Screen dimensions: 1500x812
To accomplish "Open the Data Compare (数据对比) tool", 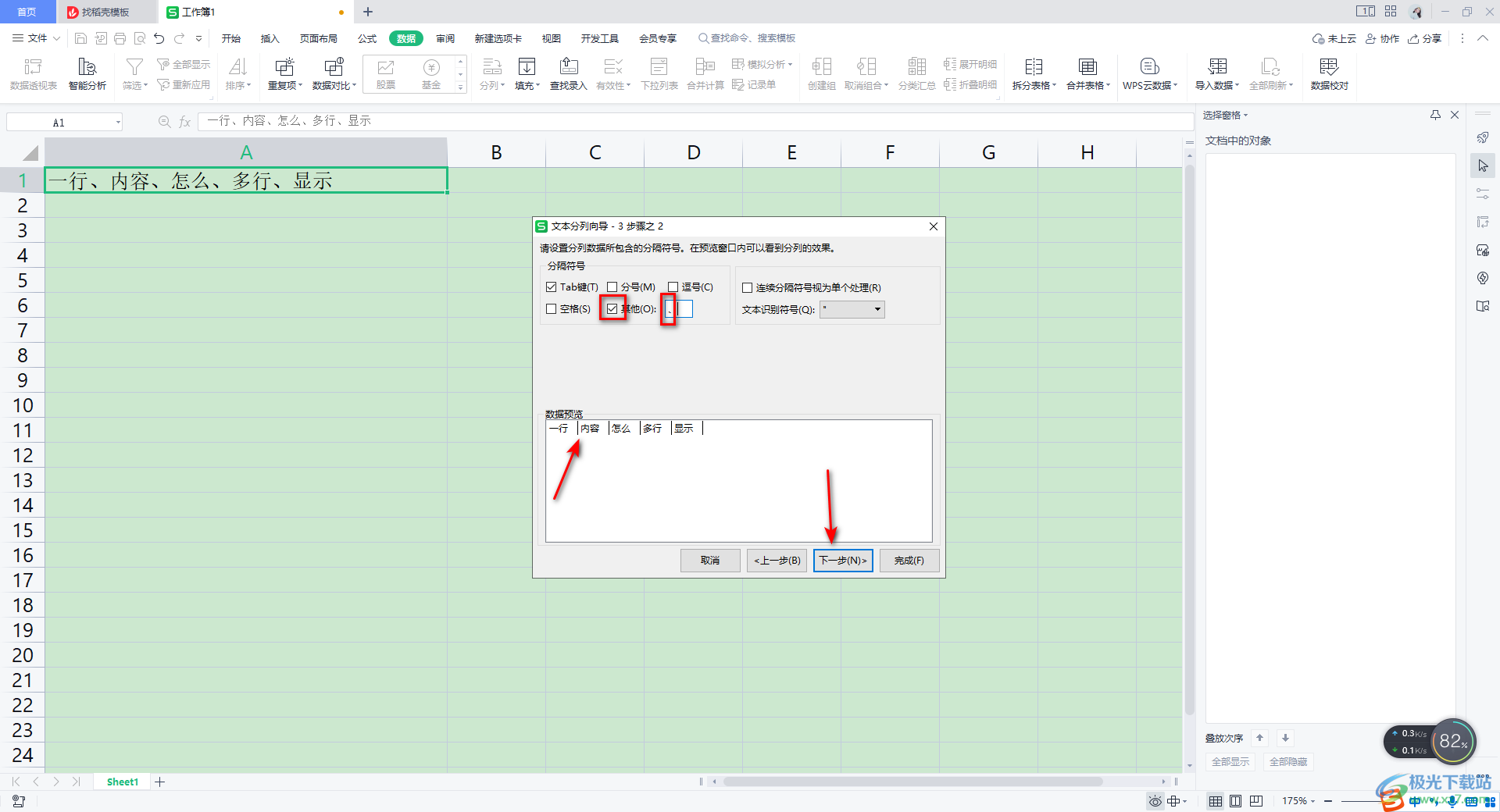I will pos(334,74).
